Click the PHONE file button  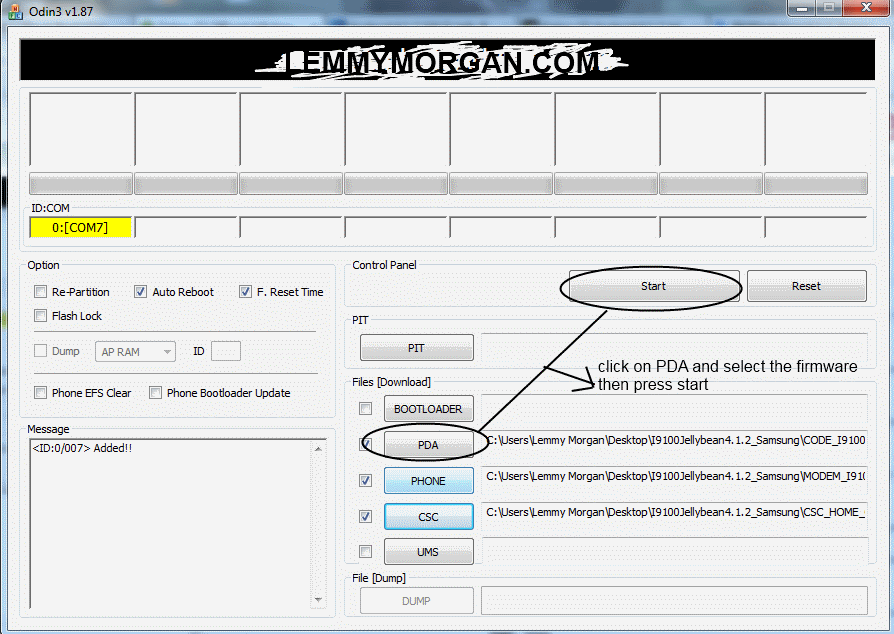click(428, 481)
